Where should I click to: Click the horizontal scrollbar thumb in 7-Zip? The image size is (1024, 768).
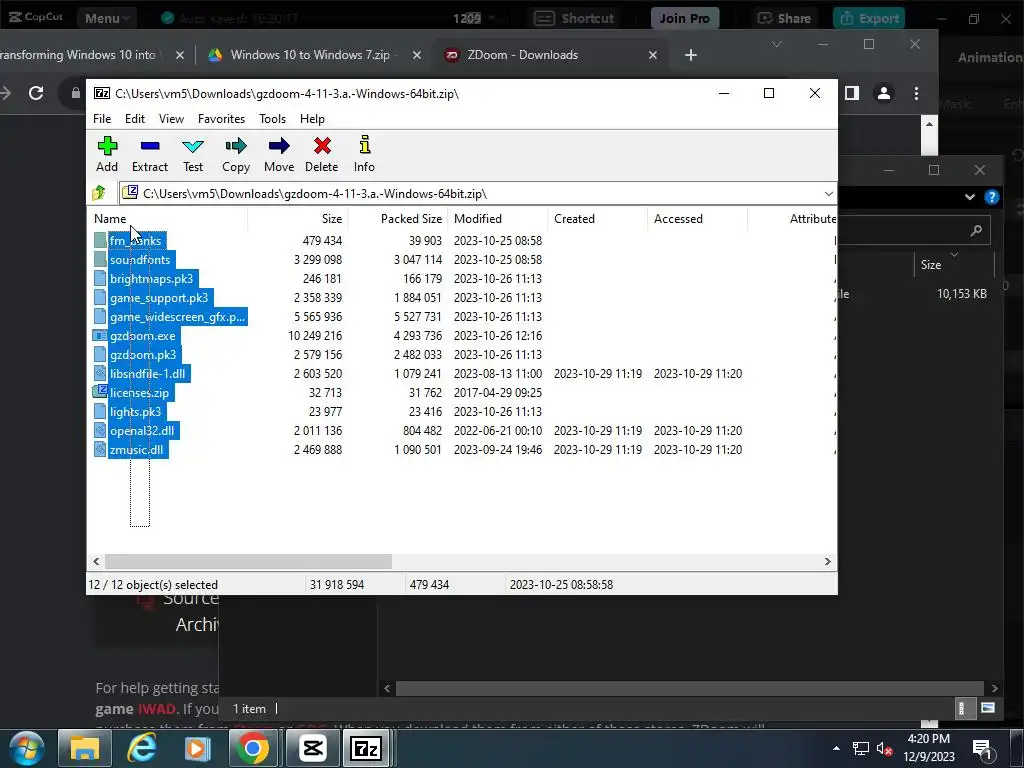coord(248,562)
